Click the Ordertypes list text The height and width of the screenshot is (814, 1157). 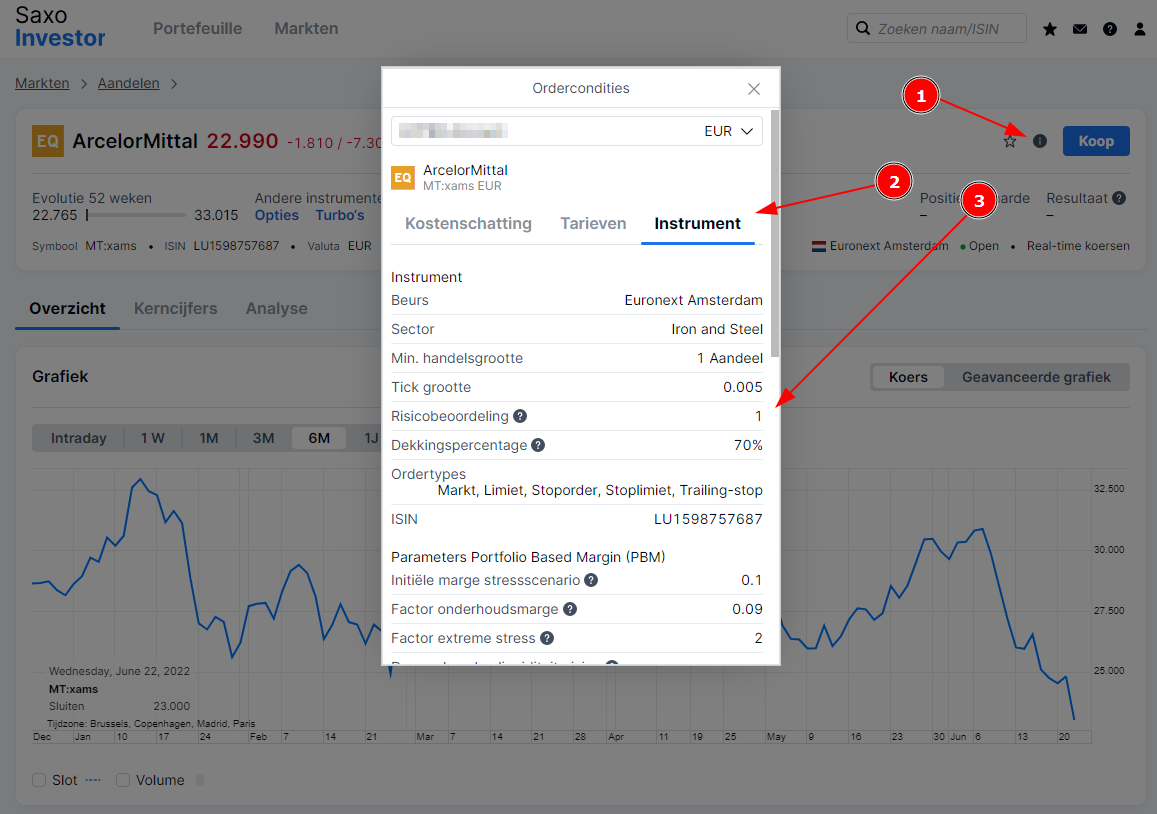(x=600, y=491)
